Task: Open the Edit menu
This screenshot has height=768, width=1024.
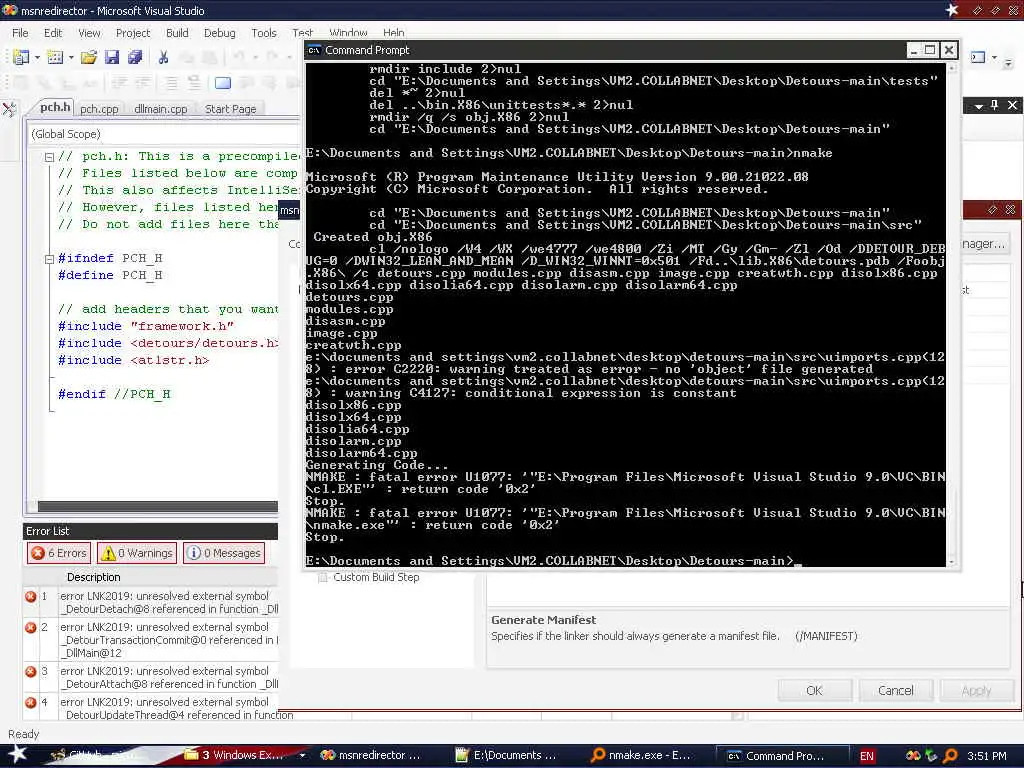Action: (x=53, y=33)
